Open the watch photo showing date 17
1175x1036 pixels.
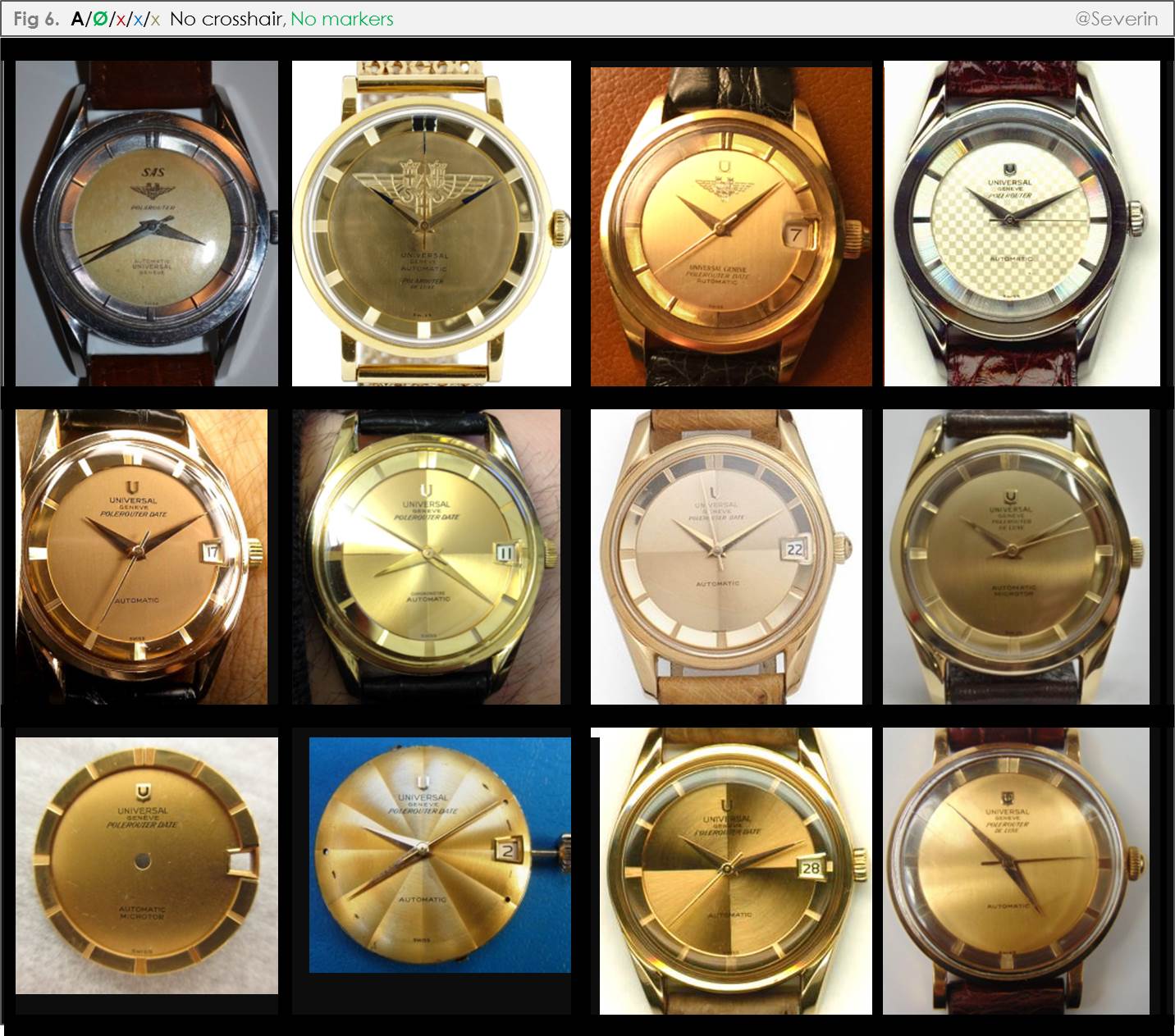coord(141,557)
